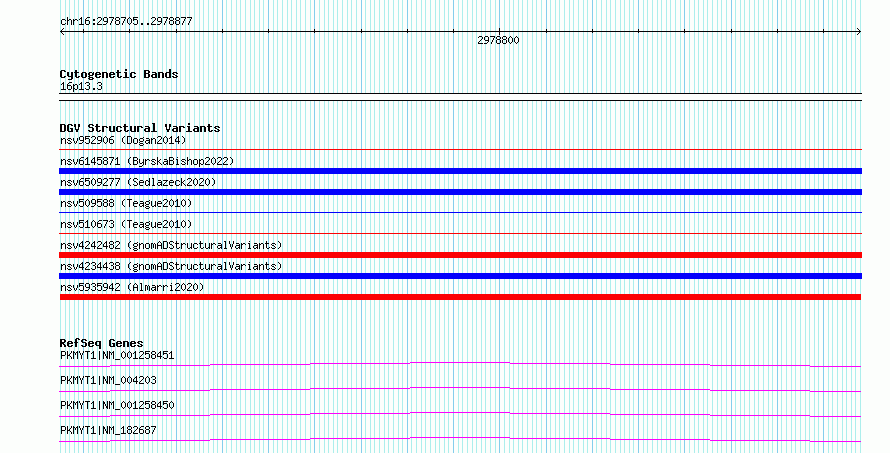Open variant nsv509588 (Teague2010) label
890x453 pixels.
coord(126,203)
